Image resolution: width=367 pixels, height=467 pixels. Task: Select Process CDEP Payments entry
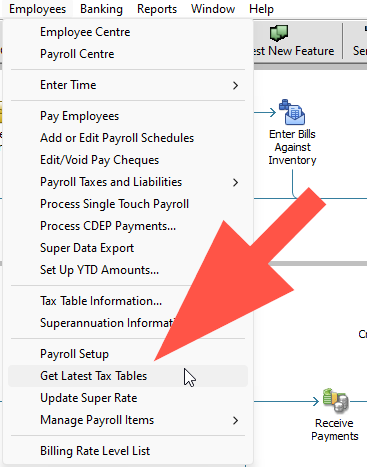(x=128, y=226)
